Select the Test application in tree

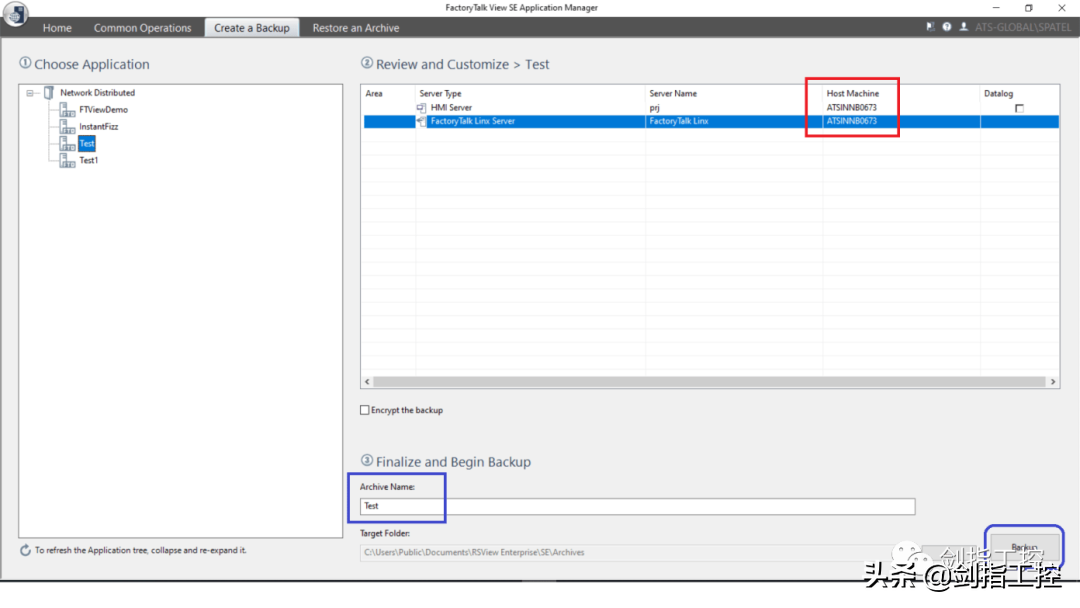point(87,144)
